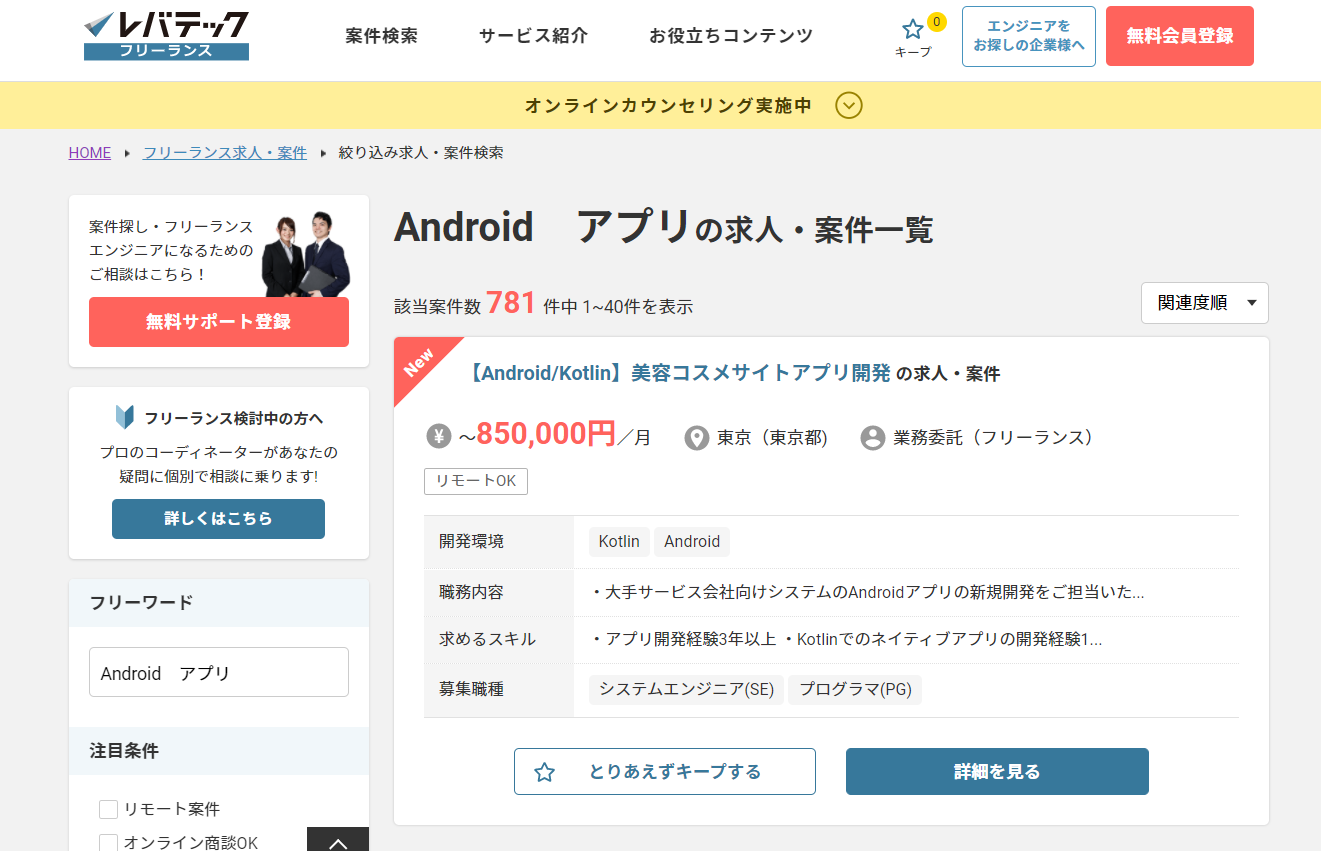Click the Levtech Freelance logo
The height and width of the screenshot is (851, 1321).
coord(166,36)
